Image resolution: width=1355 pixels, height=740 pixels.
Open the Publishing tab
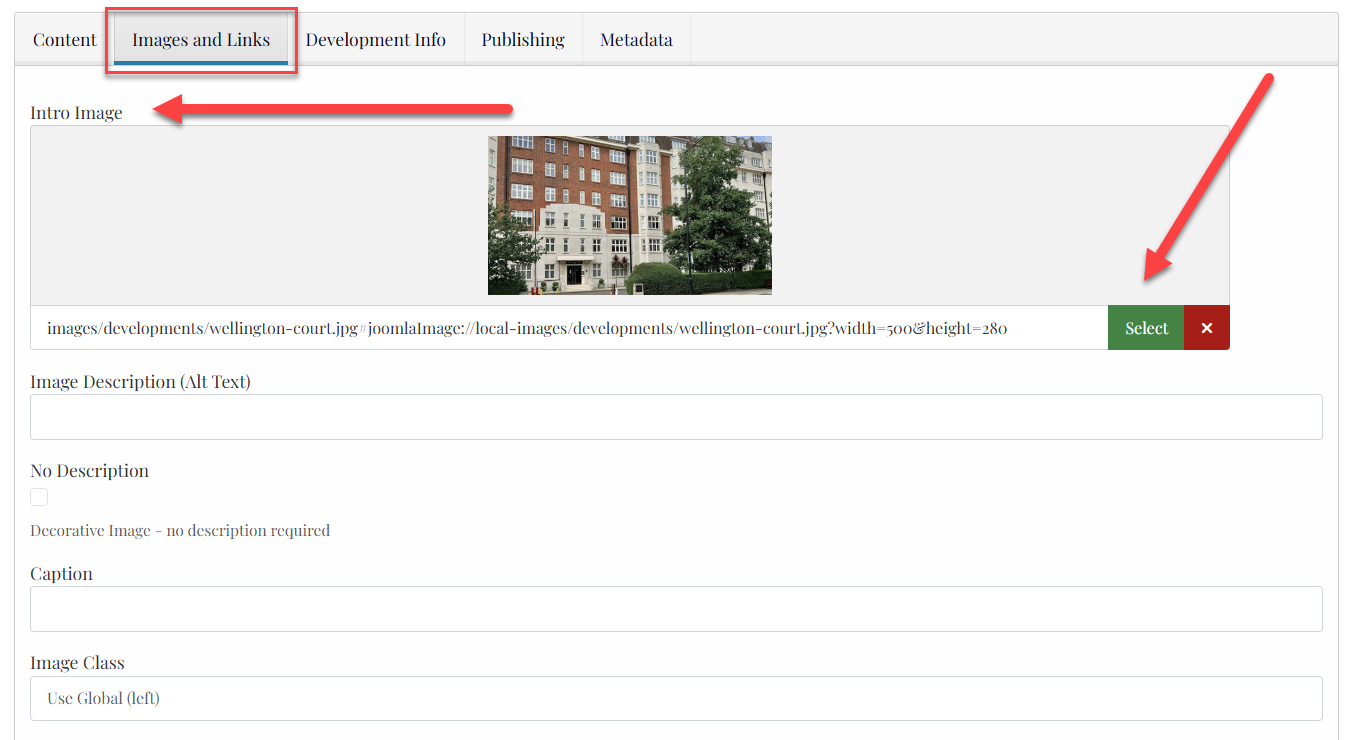(523, 40)
